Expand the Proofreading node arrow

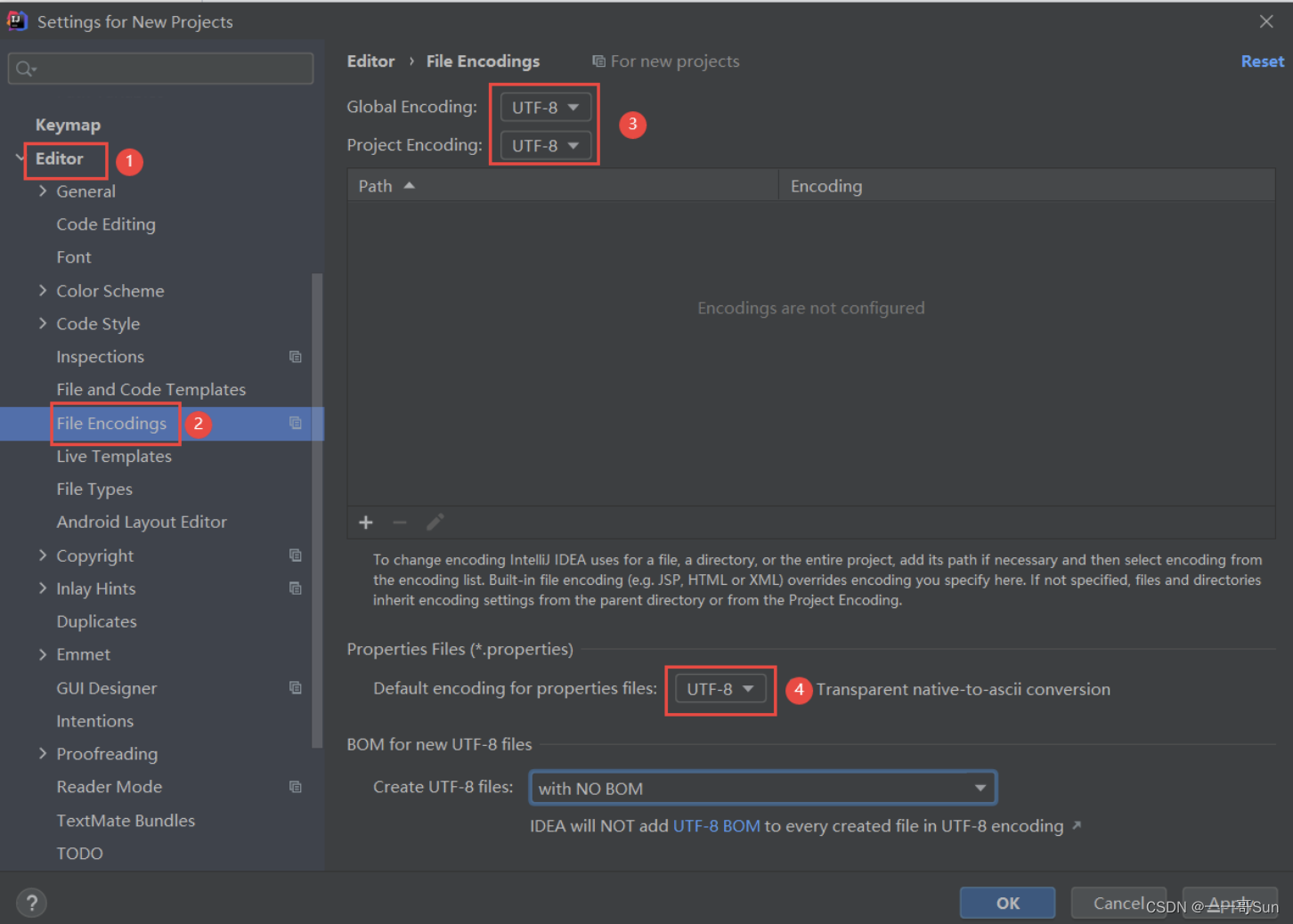(x=42, y=754)
